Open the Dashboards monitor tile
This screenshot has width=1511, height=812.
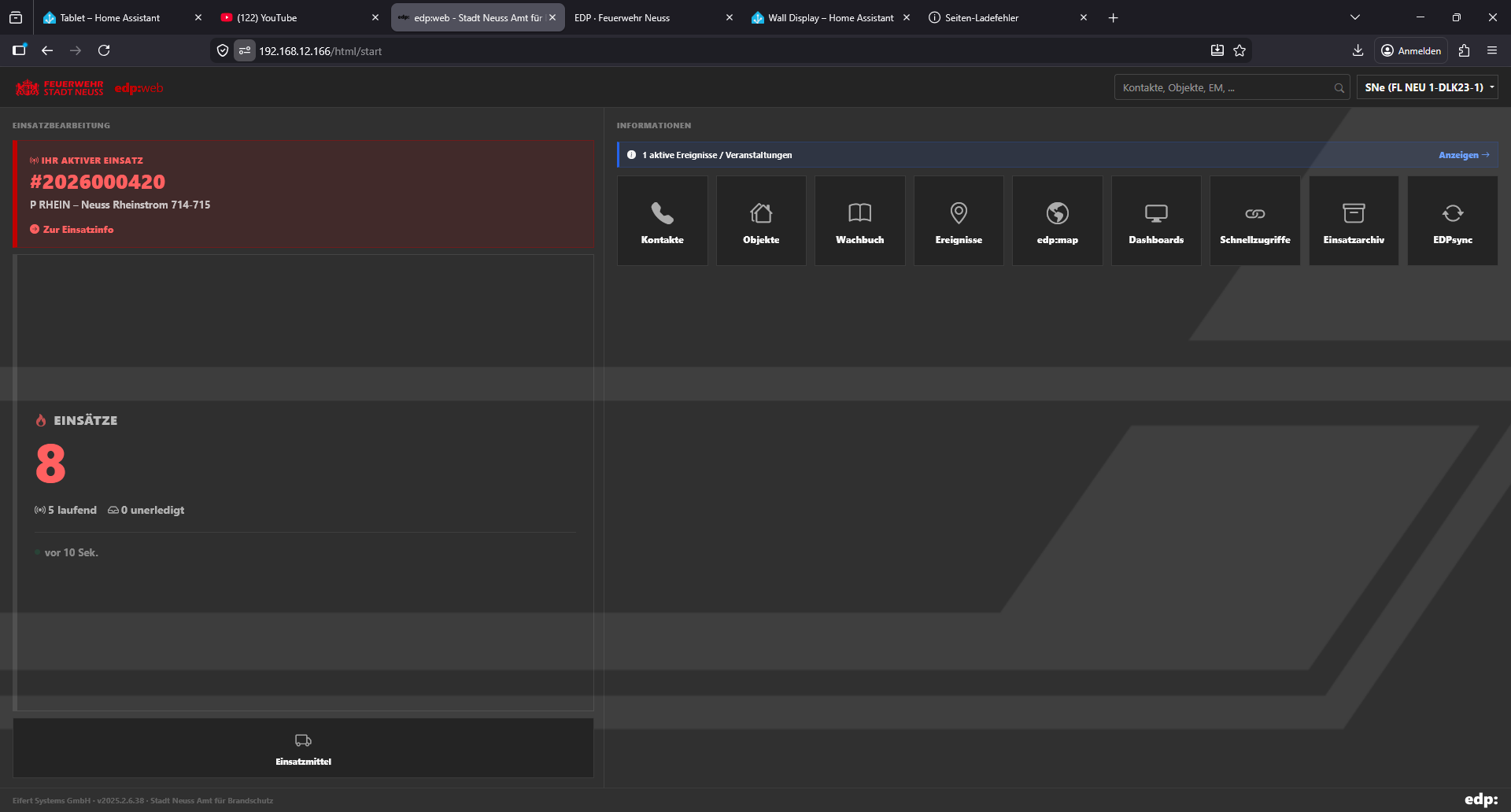tap(1156, 221)
